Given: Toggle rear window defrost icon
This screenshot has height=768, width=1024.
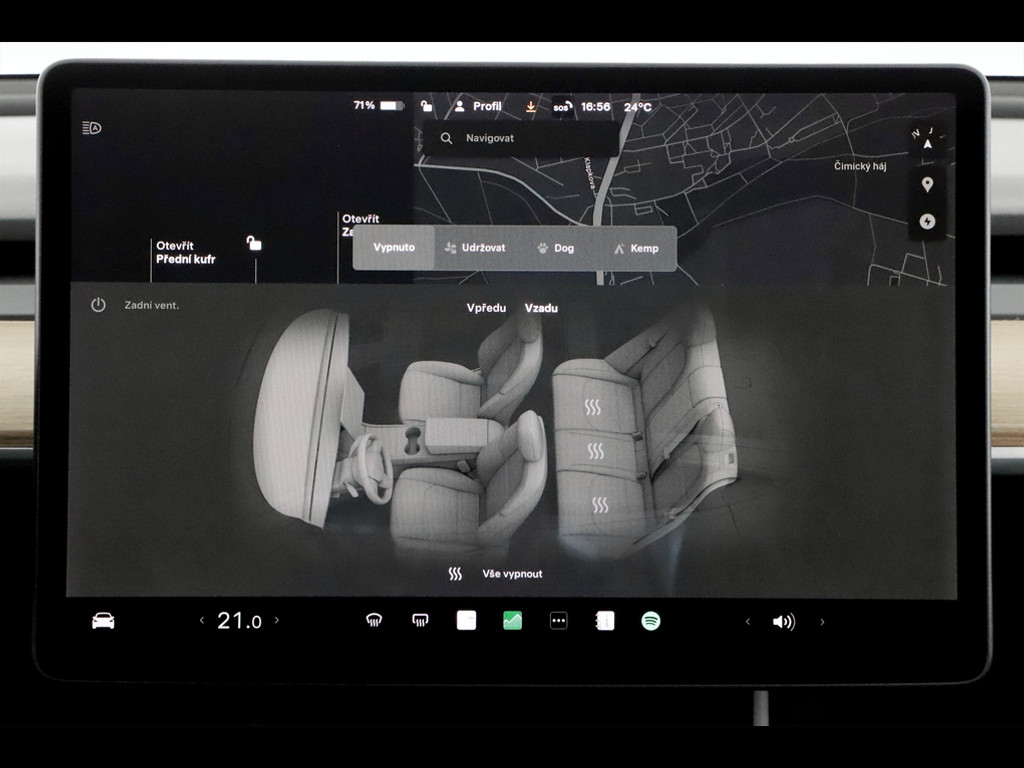Looking at the screenshot, I should click(420, 620).
